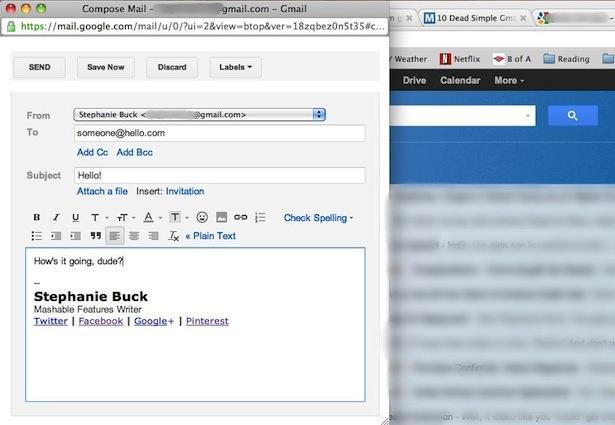Click the Save Now button
Image resolution: width=615 pixels, height=425 pixels.
tap(106, 67)
